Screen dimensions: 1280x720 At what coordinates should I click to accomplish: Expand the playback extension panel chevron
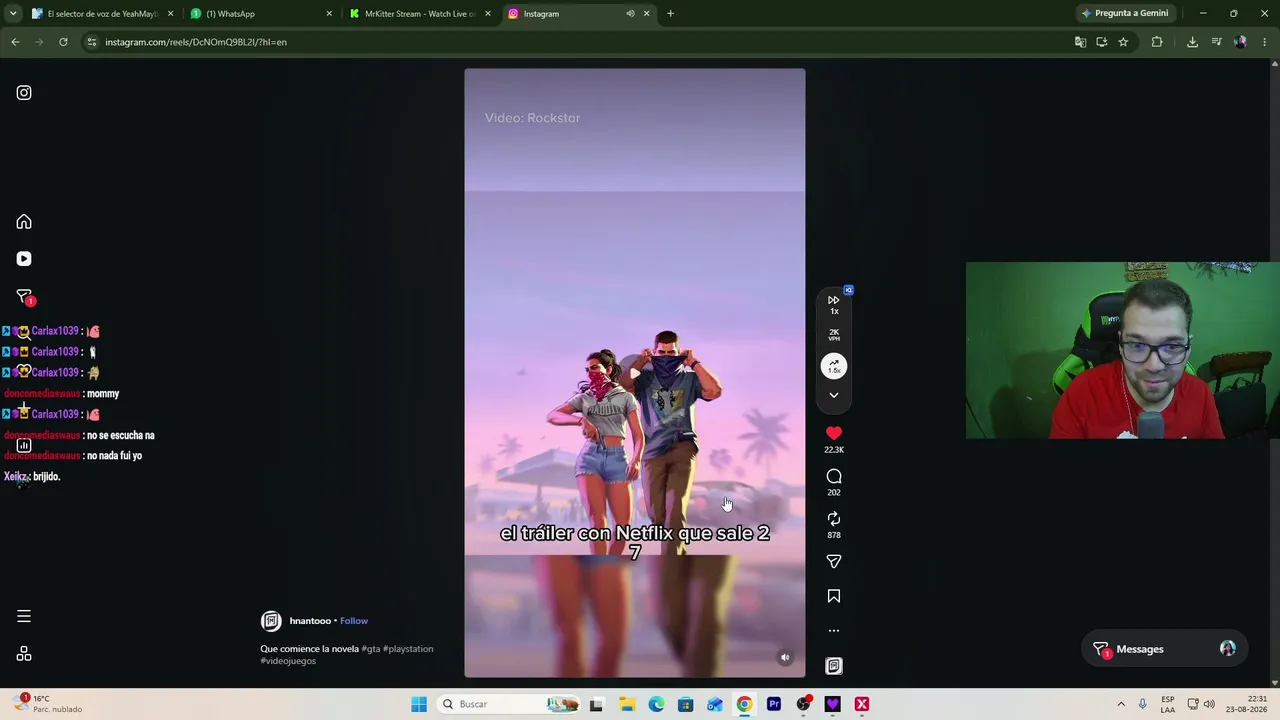point(834,395)
